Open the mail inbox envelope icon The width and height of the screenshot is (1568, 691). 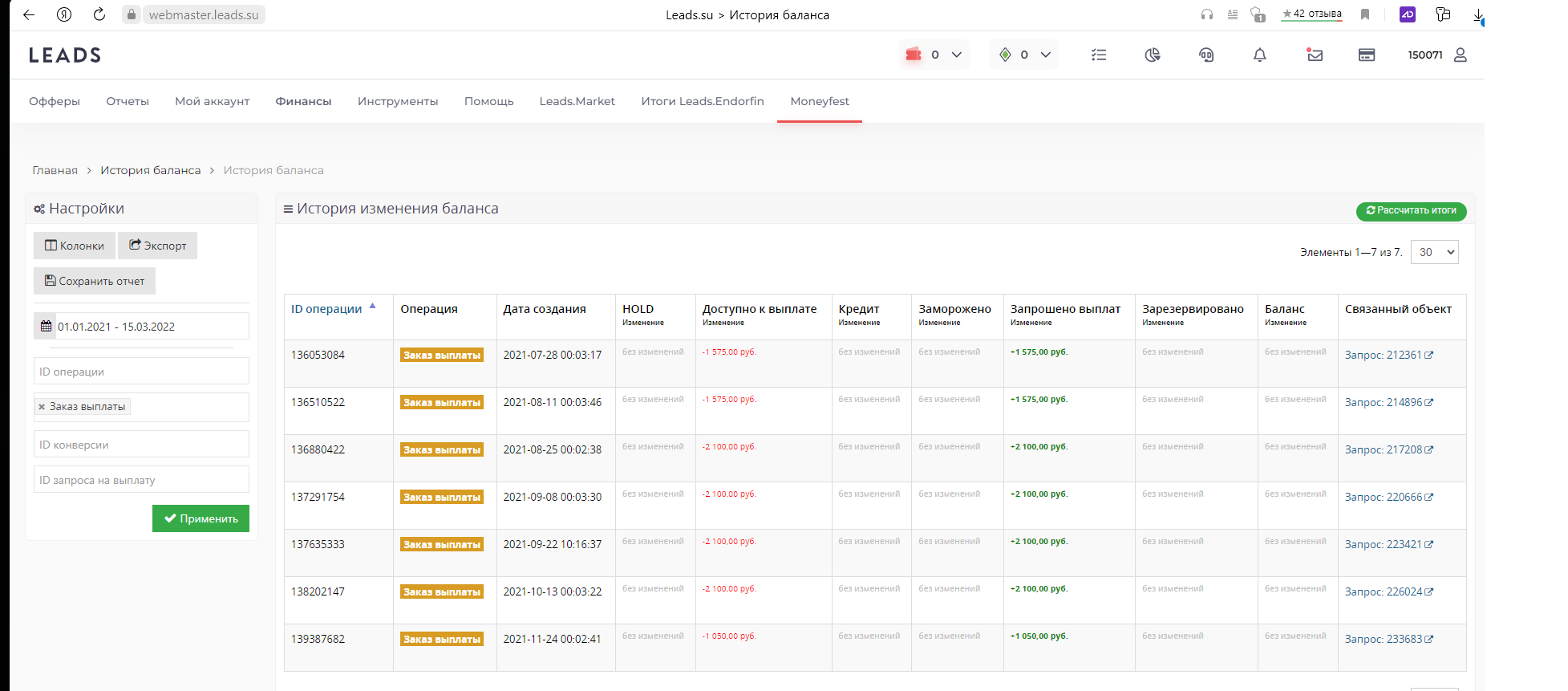tap(1315, 55)
